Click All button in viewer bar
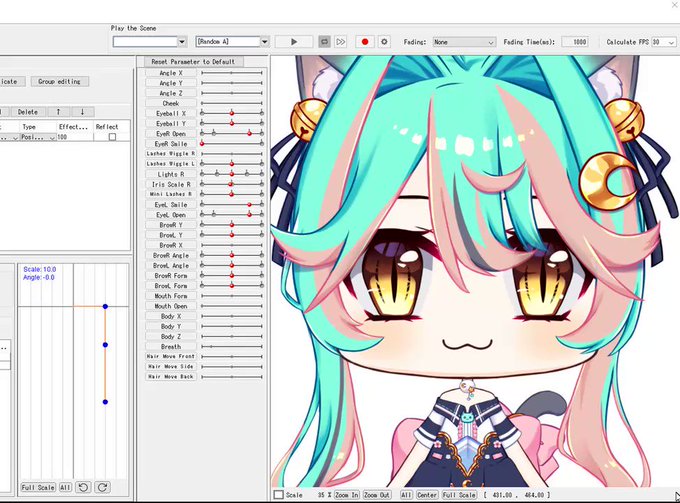The image size is (680, 503). [x=406, y=495]
